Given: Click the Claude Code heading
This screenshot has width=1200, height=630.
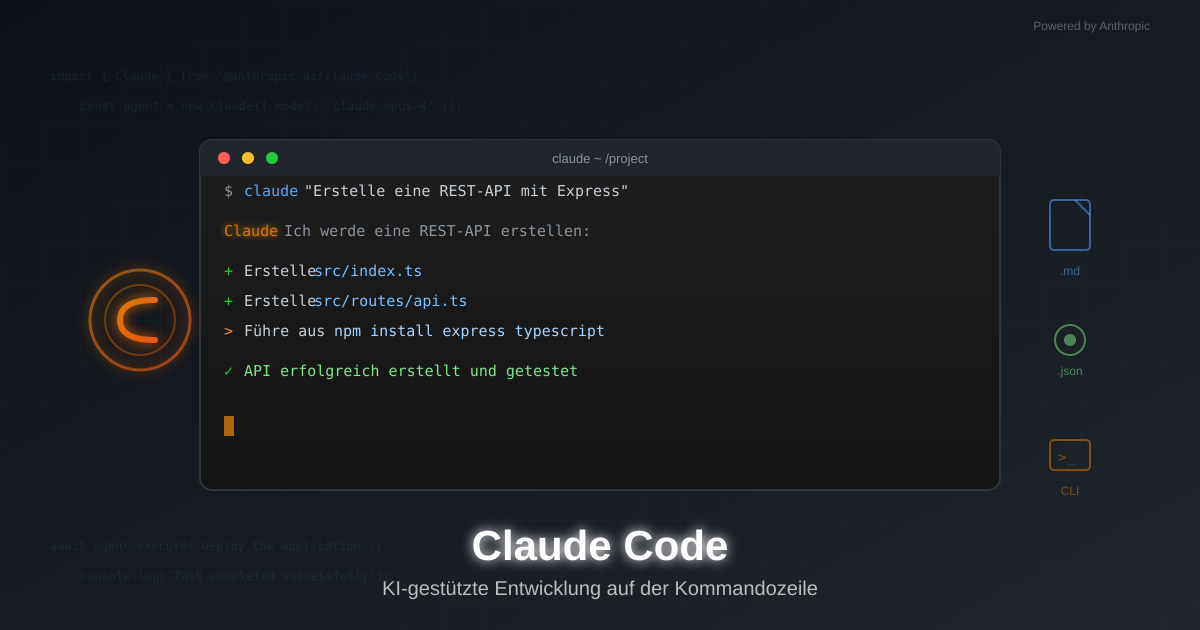Looking at the screenshot, I should 599,546.
